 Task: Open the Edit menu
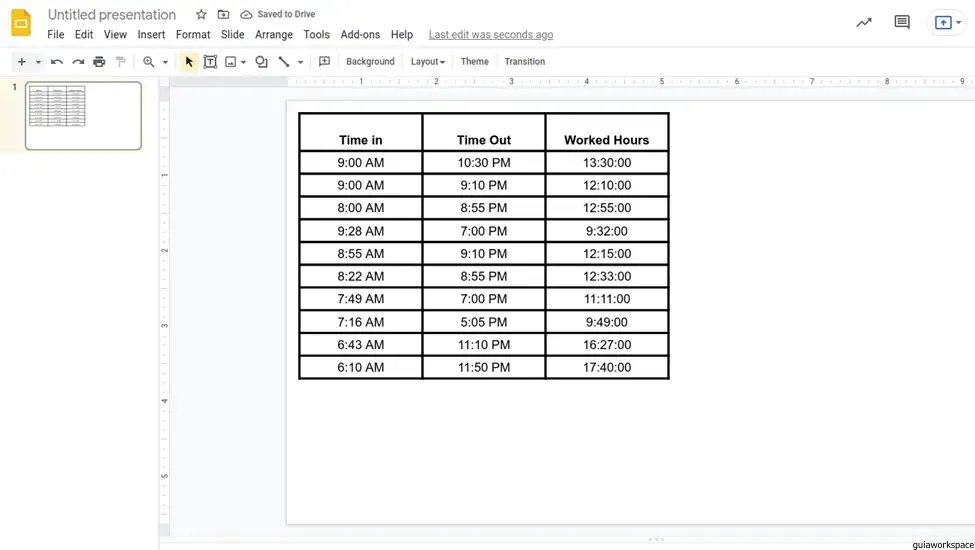point(84,35)
